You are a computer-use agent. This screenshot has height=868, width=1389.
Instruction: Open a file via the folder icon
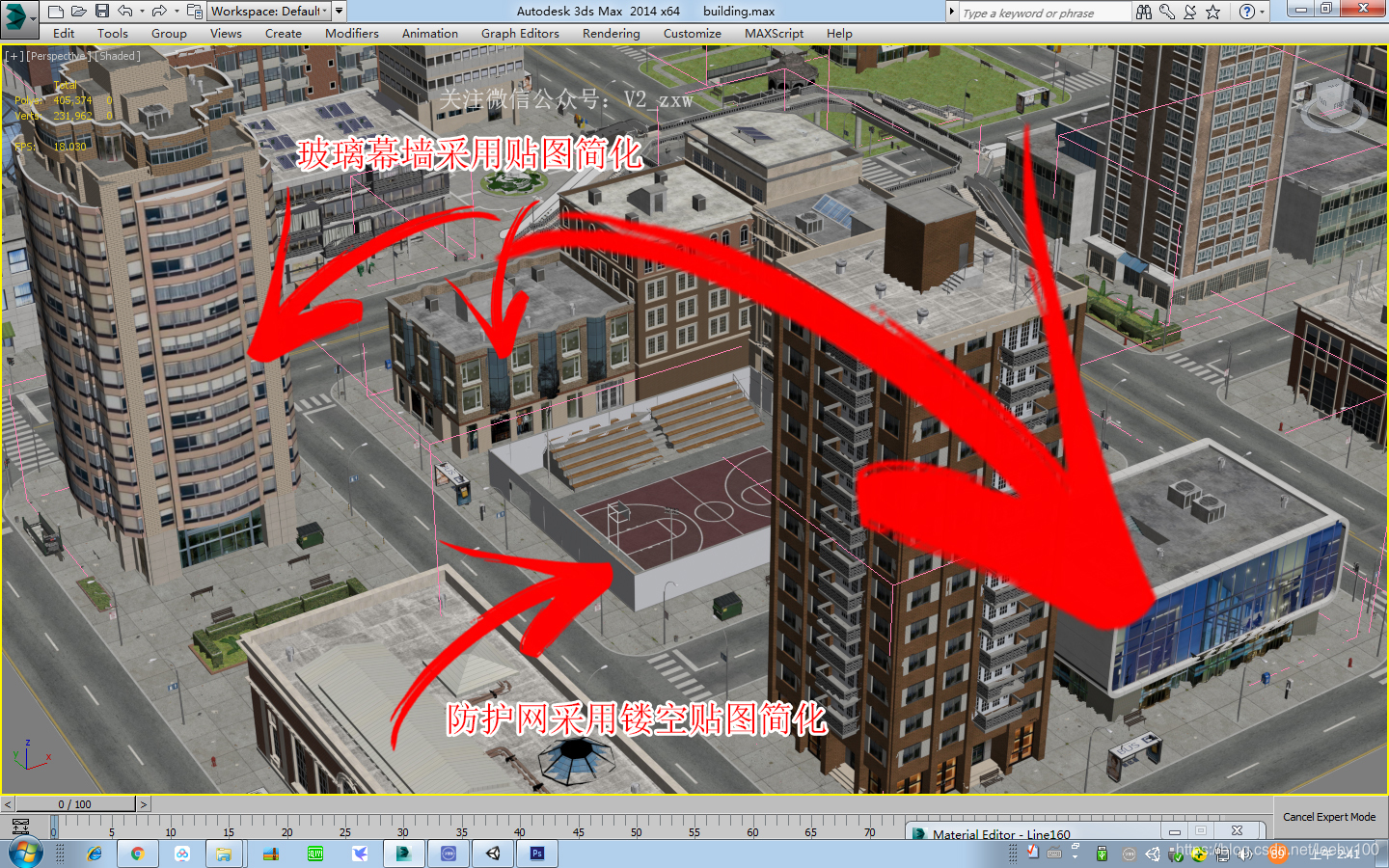(x=78, y=12)
